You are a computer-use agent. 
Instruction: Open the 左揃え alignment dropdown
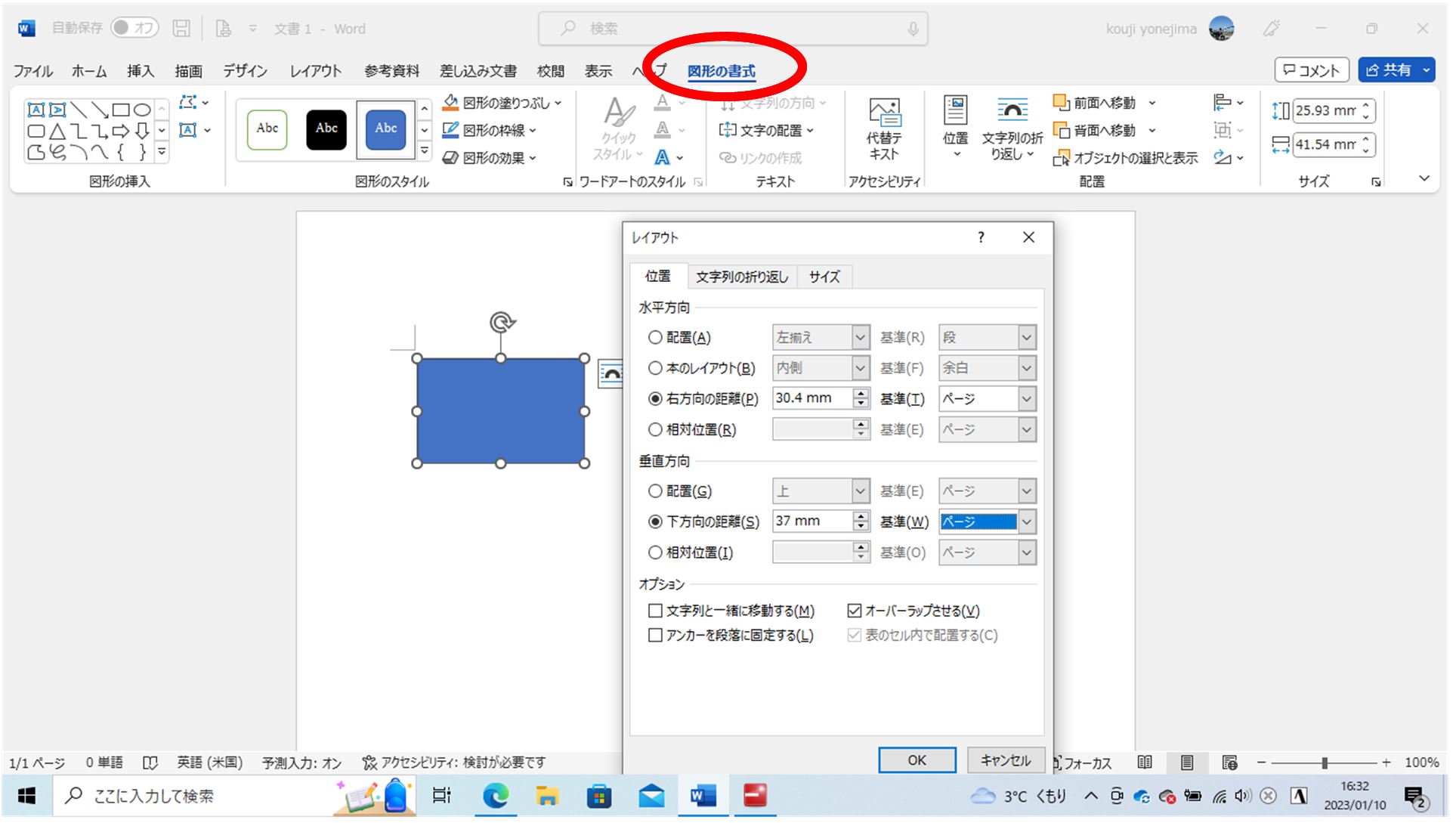point(821,337)
